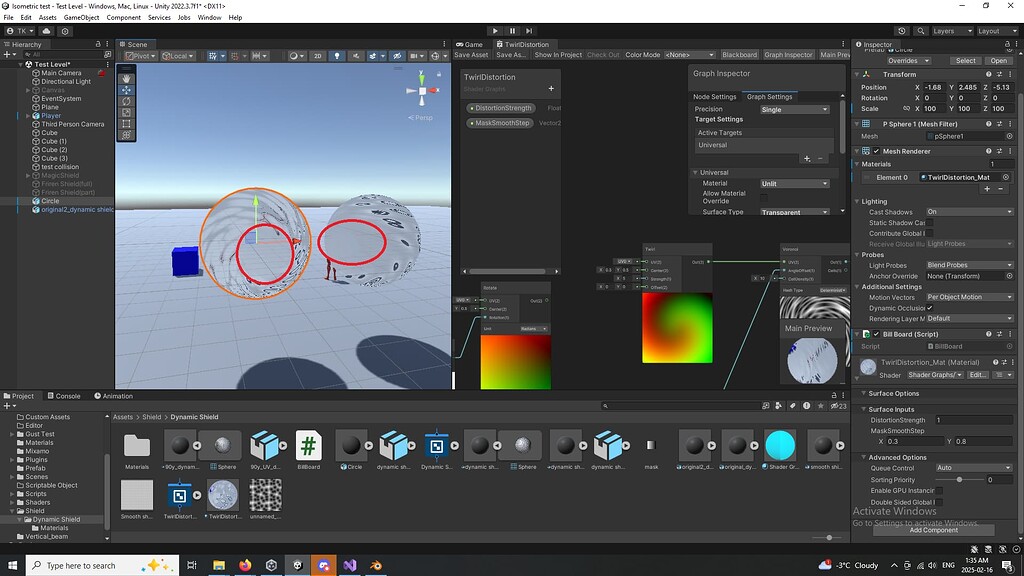This screenshot has width=1024, height=576.
Task: Toggle Scene view lighting lightbulb icon
Action: pos(337,56)
